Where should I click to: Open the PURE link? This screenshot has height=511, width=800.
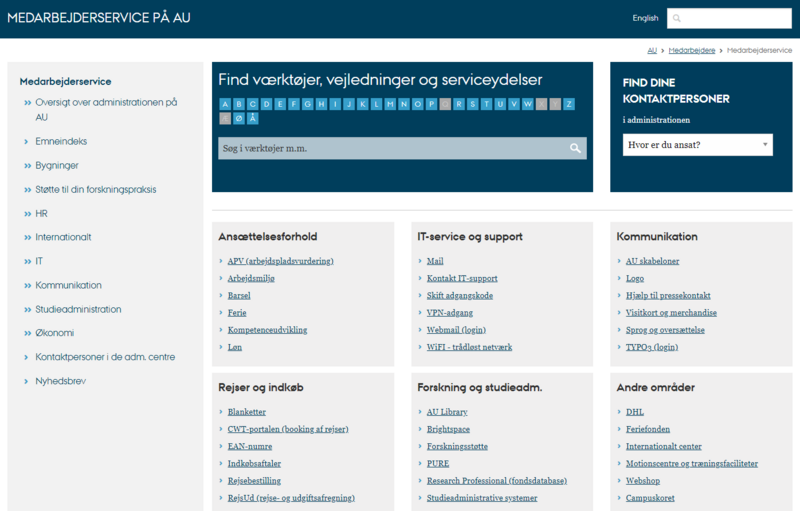point(438,464)
